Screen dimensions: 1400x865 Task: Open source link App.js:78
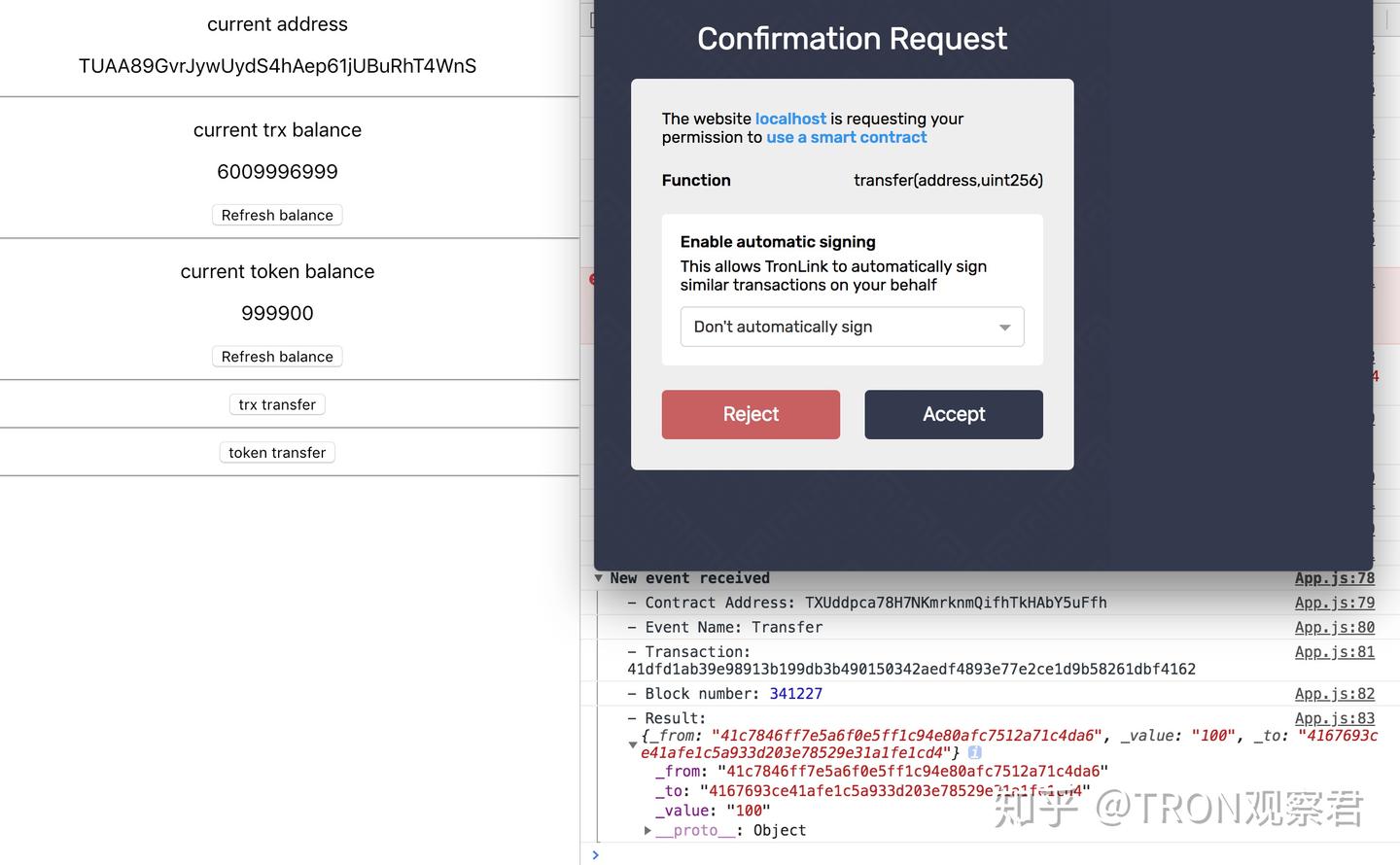(1334, 578)
